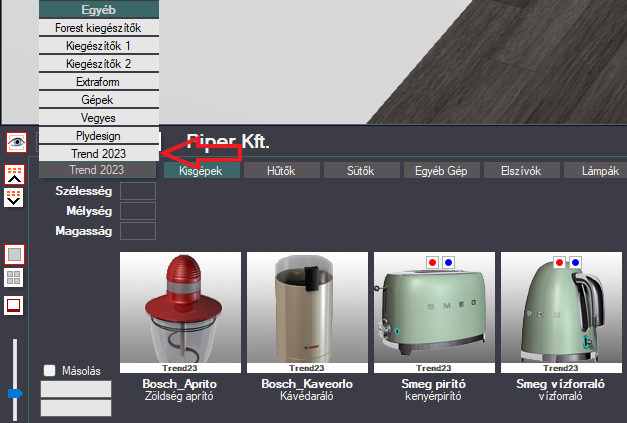Select the Smeg vízforraló kettle thumbnail
627x423 pixels.
pos(561,312)
